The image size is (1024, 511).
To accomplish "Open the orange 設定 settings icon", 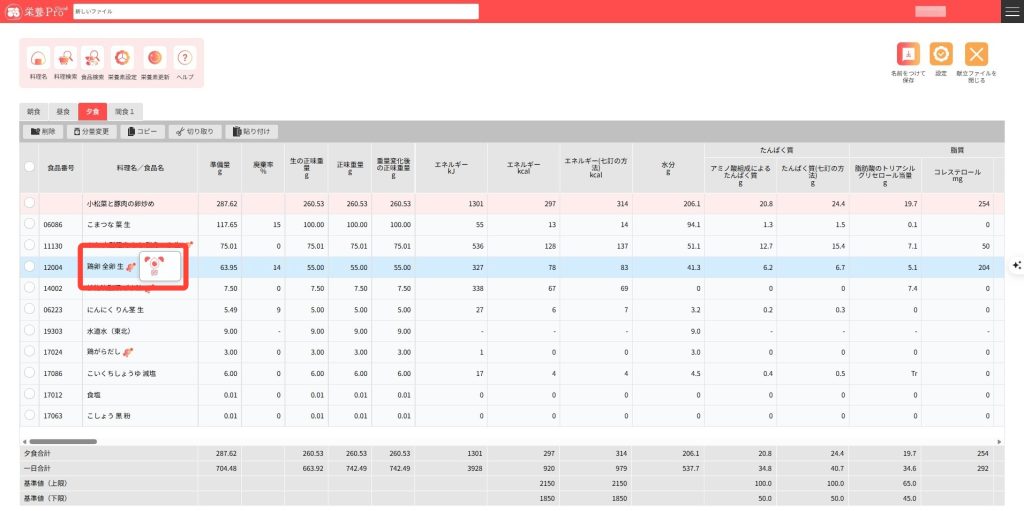I will point(941,58).
